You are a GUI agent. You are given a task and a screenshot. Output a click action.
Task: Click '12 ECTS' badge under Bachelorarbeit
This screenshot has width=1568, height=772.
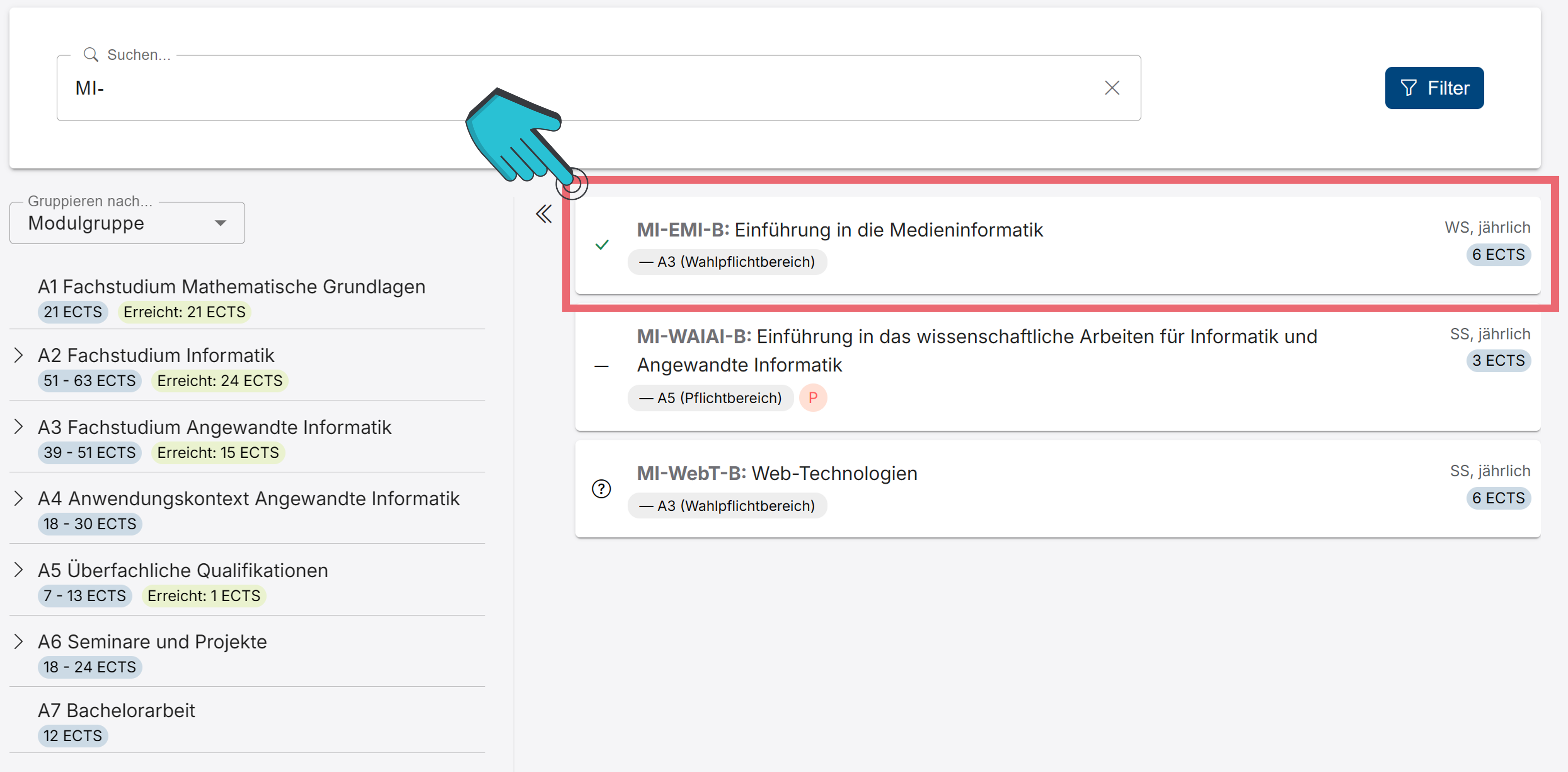[x=72, y=736]
